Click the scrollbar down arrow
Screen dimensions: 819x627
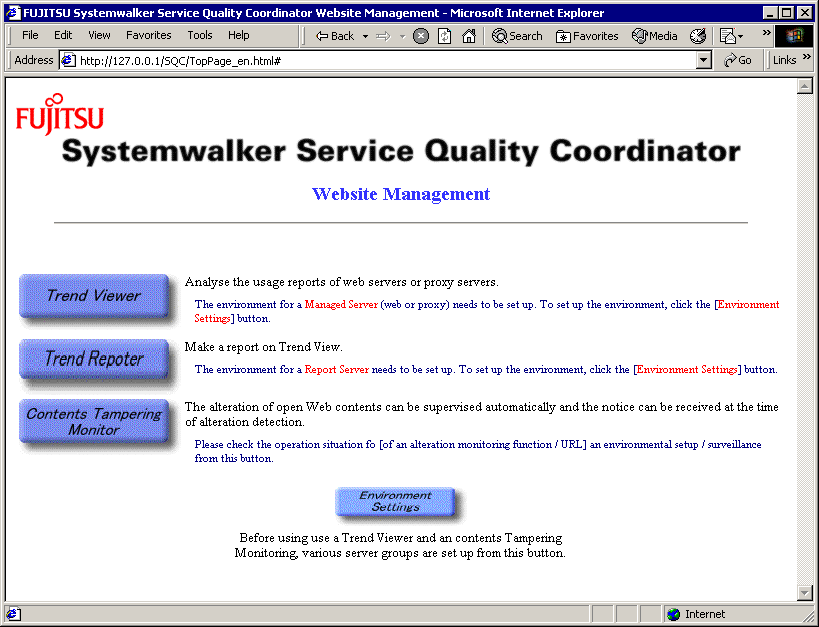pos(804,593)
